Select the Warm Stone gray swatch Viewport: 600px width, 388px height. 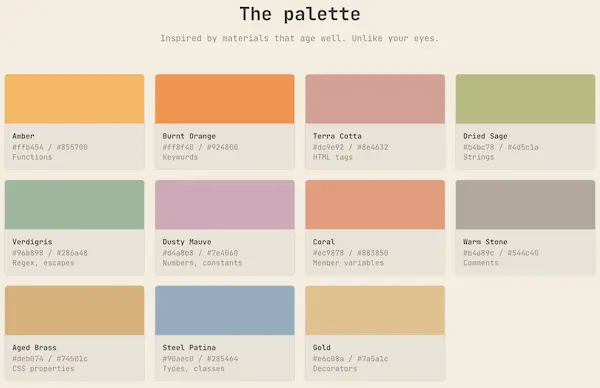[525, 205]
